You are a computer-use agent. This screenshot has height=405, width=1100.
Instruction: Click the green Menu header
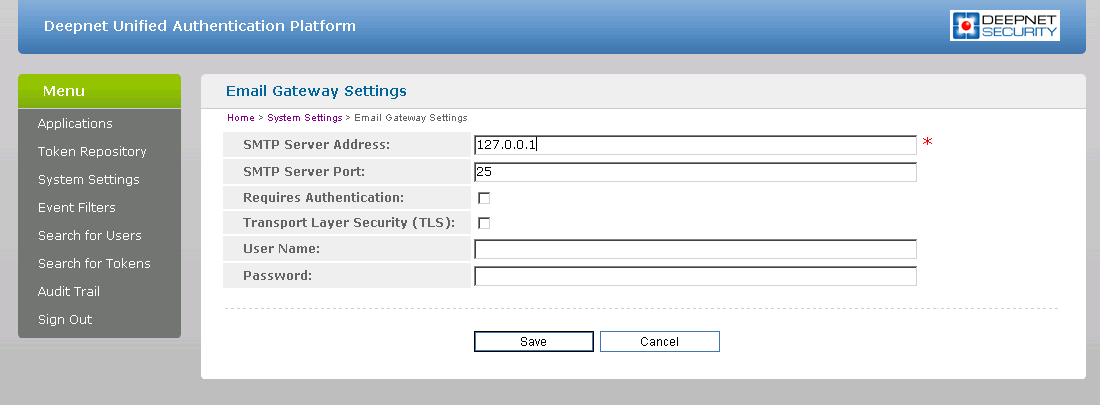[x=99, y=91]
